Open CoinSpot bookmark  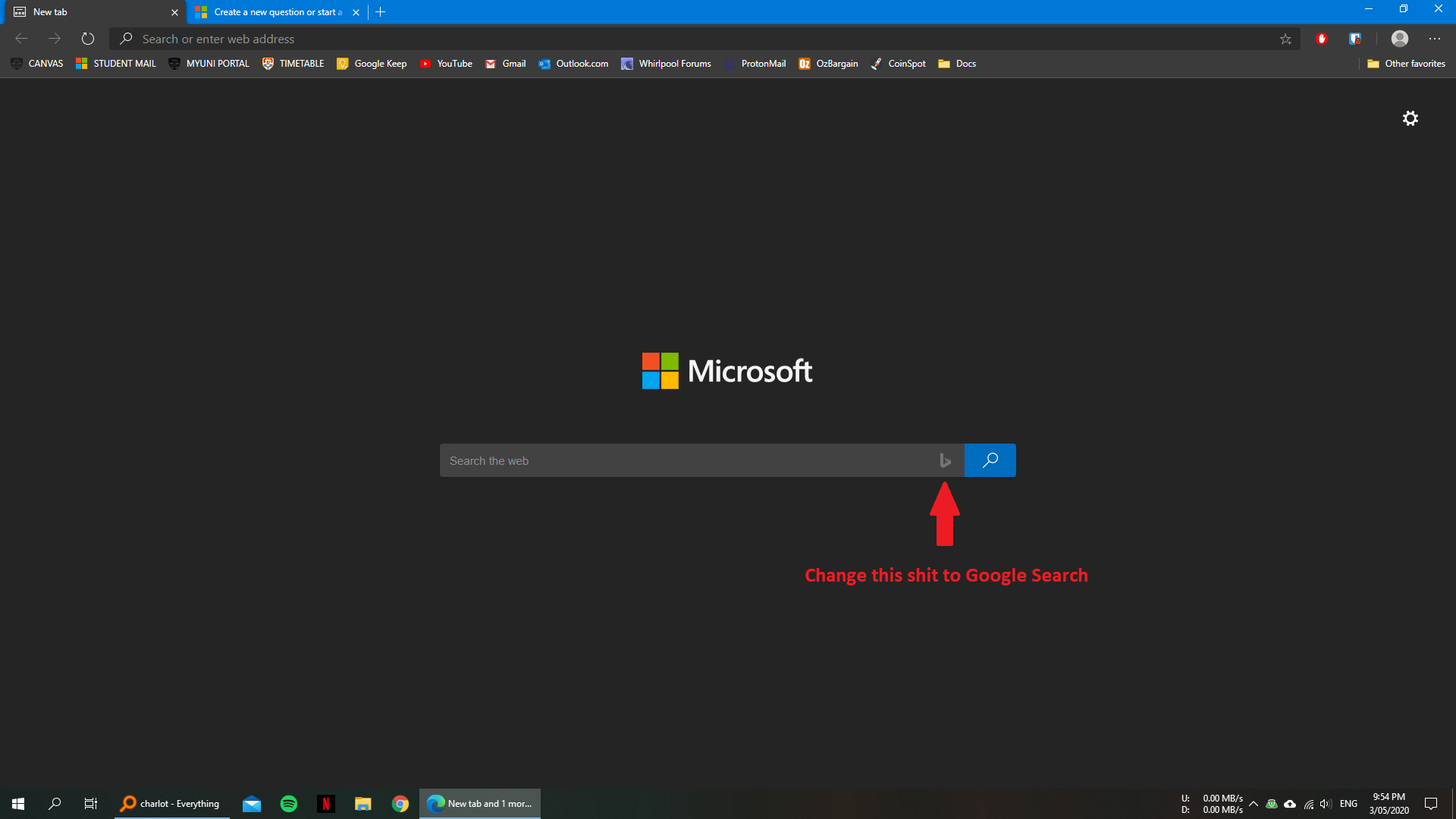tap(898, 64)
